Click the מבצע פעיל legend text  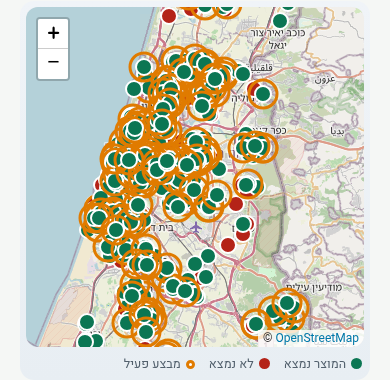click(152, 364)
